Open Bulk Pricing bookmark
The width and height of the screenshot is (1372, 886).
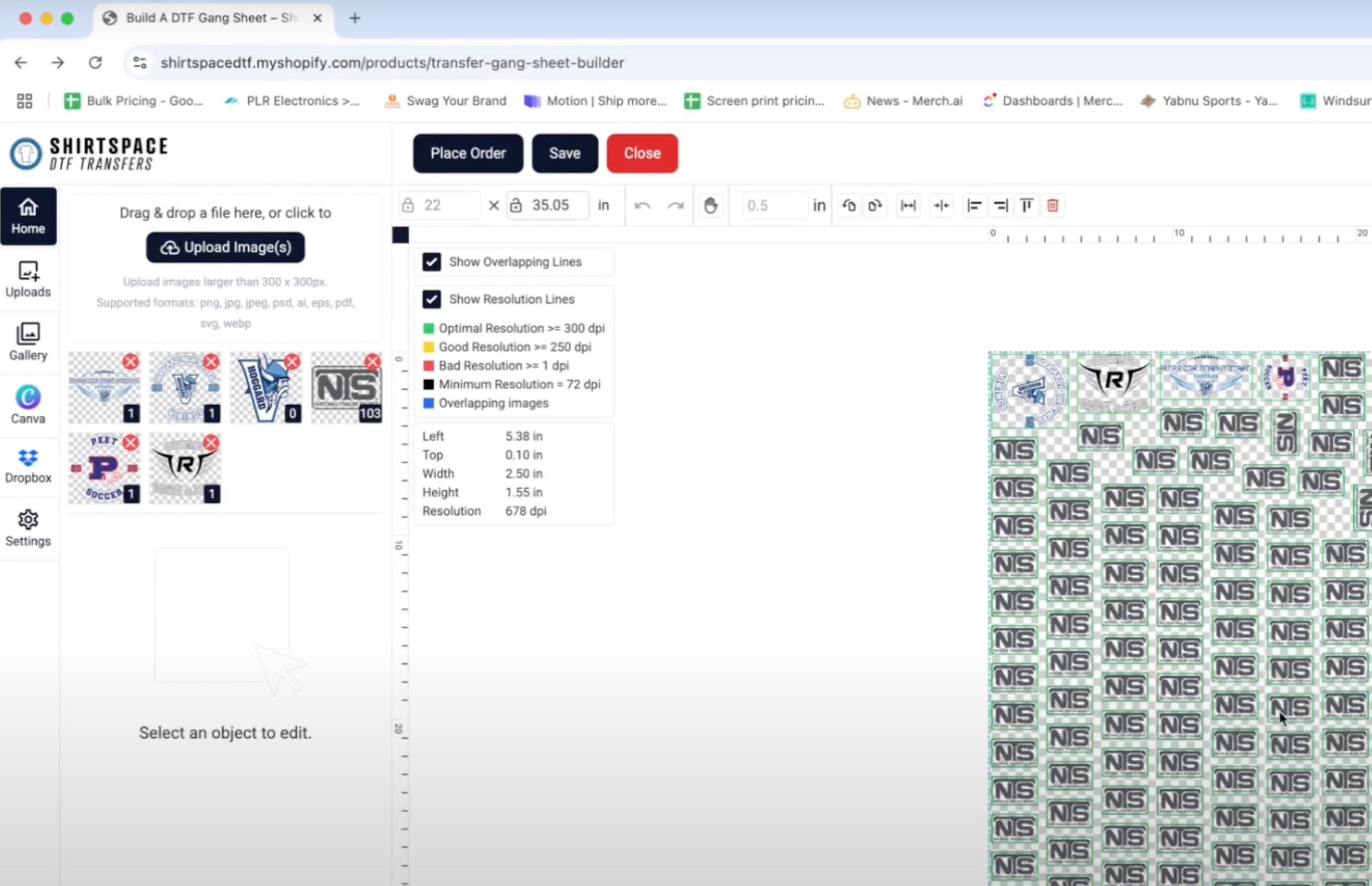tap(134, 101)
